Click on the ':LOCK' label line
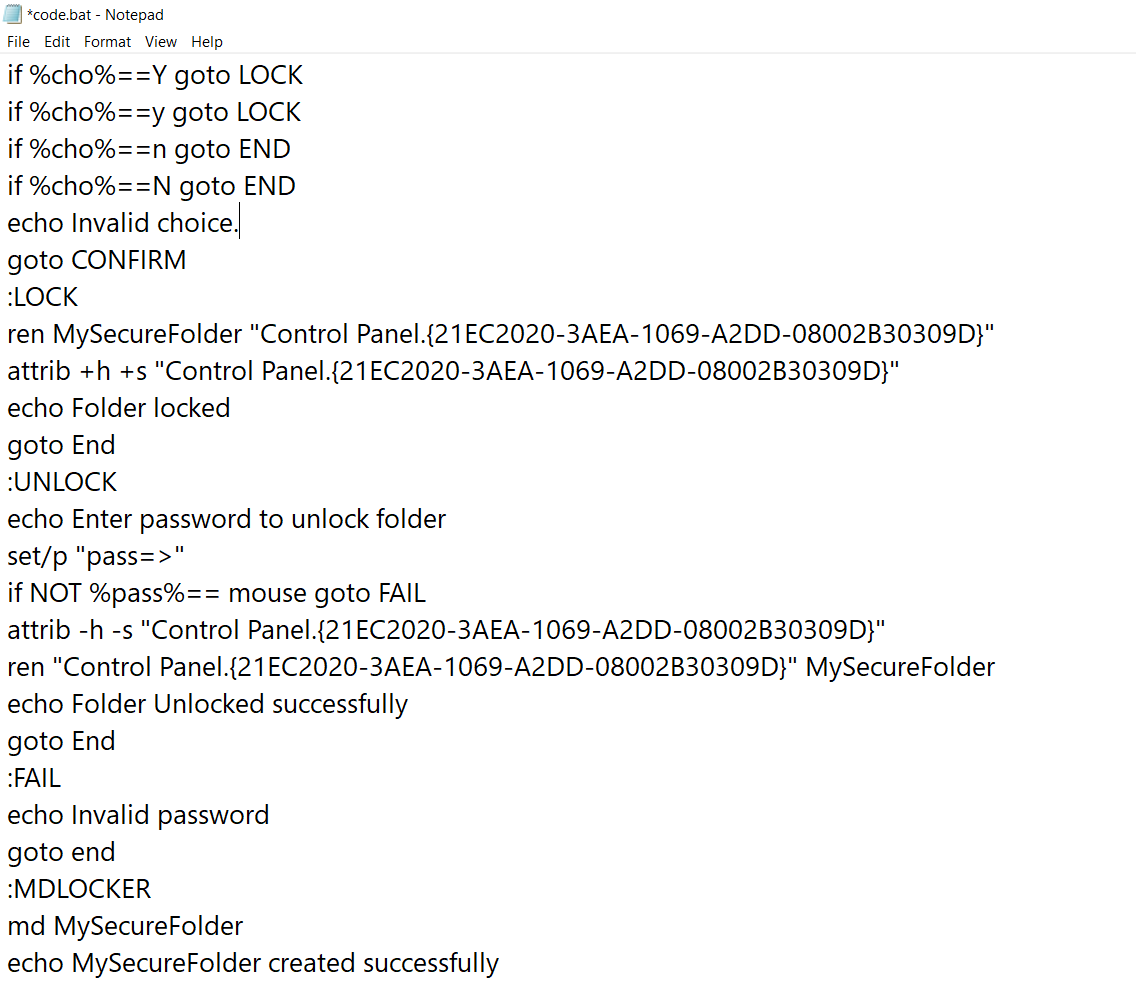The image size is (1136, 988). click(42, 297)
